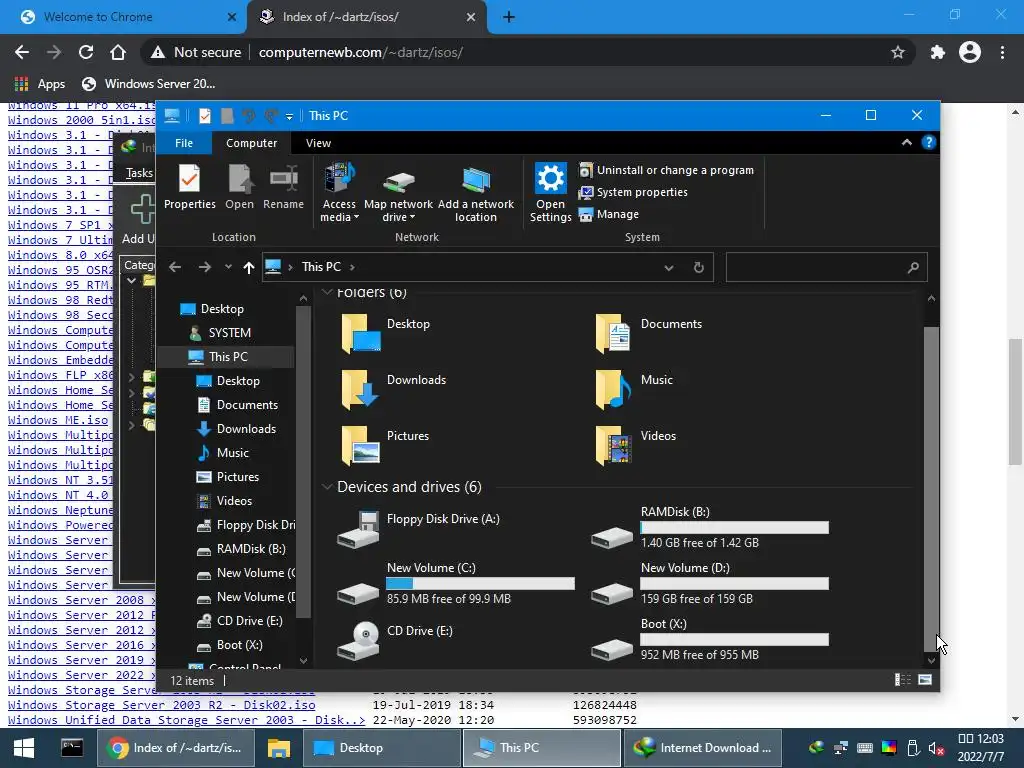
Task: Go up one folder level
Action: [x=249, y=267]
